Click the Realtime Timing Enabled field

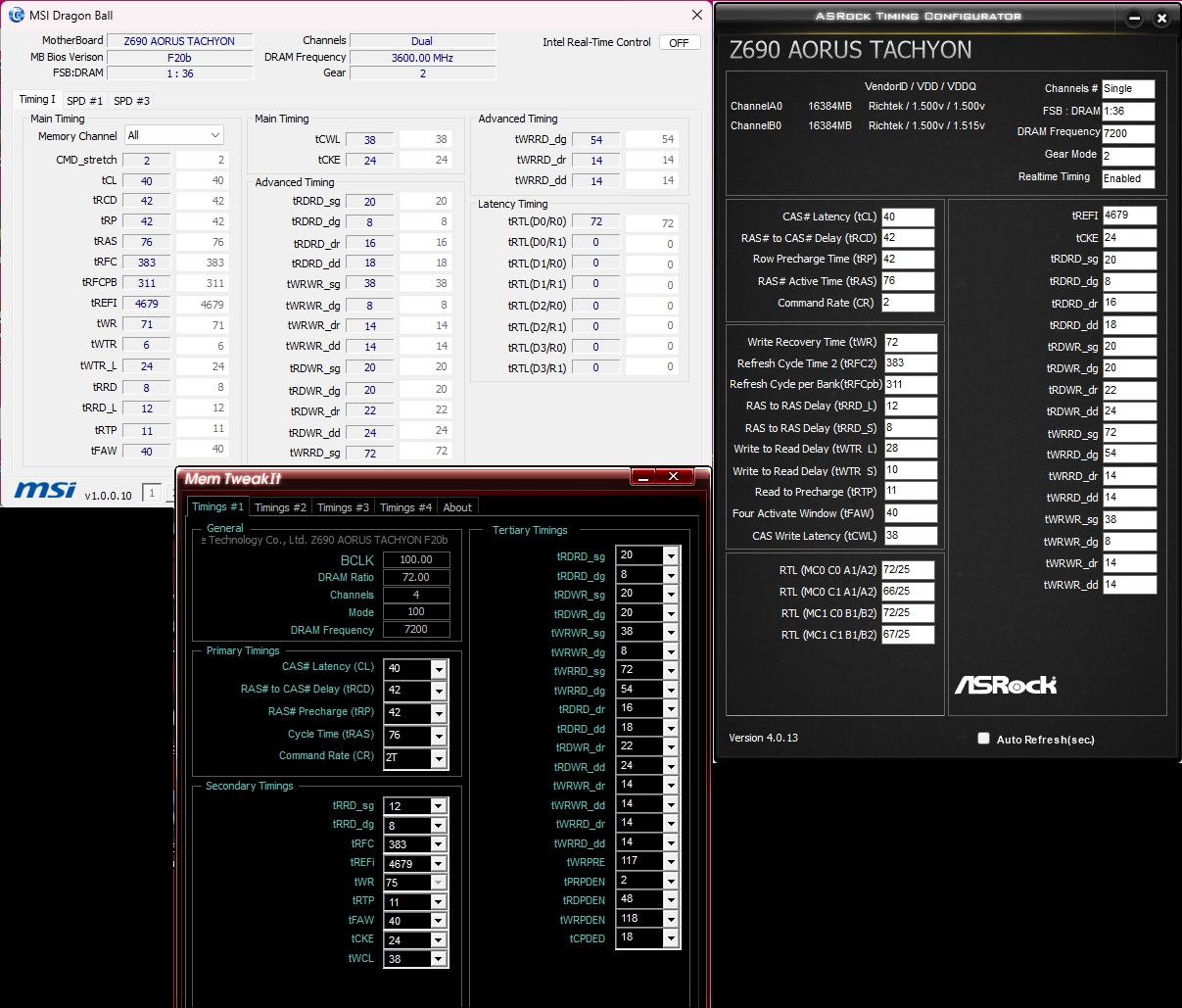click(x=1128, y=179)
